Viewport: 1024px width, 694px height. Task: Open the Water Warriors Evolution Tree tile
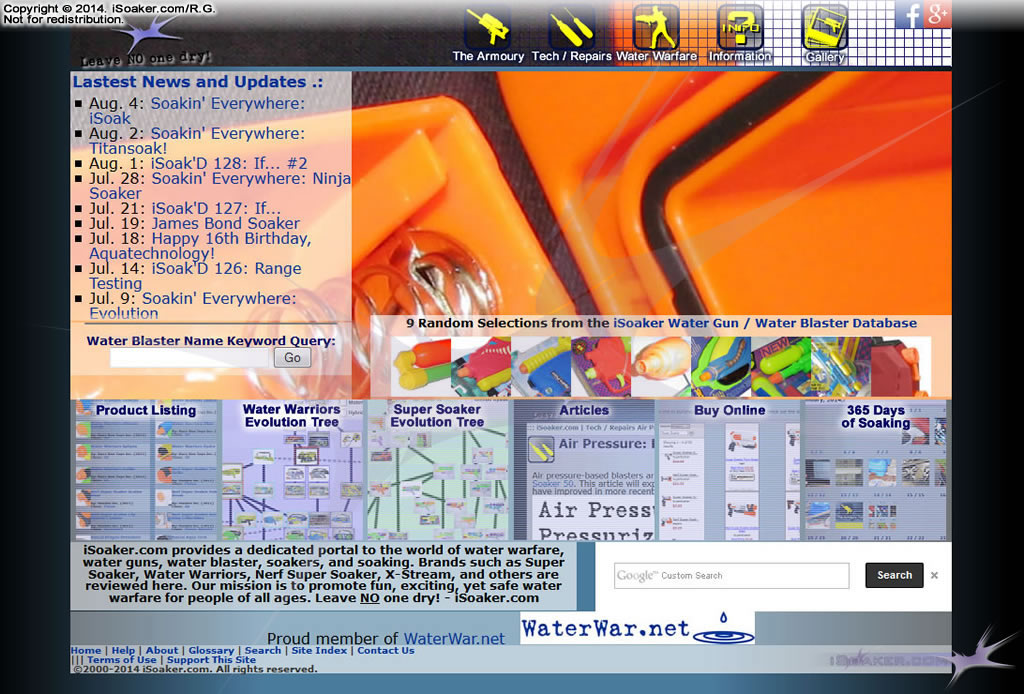(292, 470)
